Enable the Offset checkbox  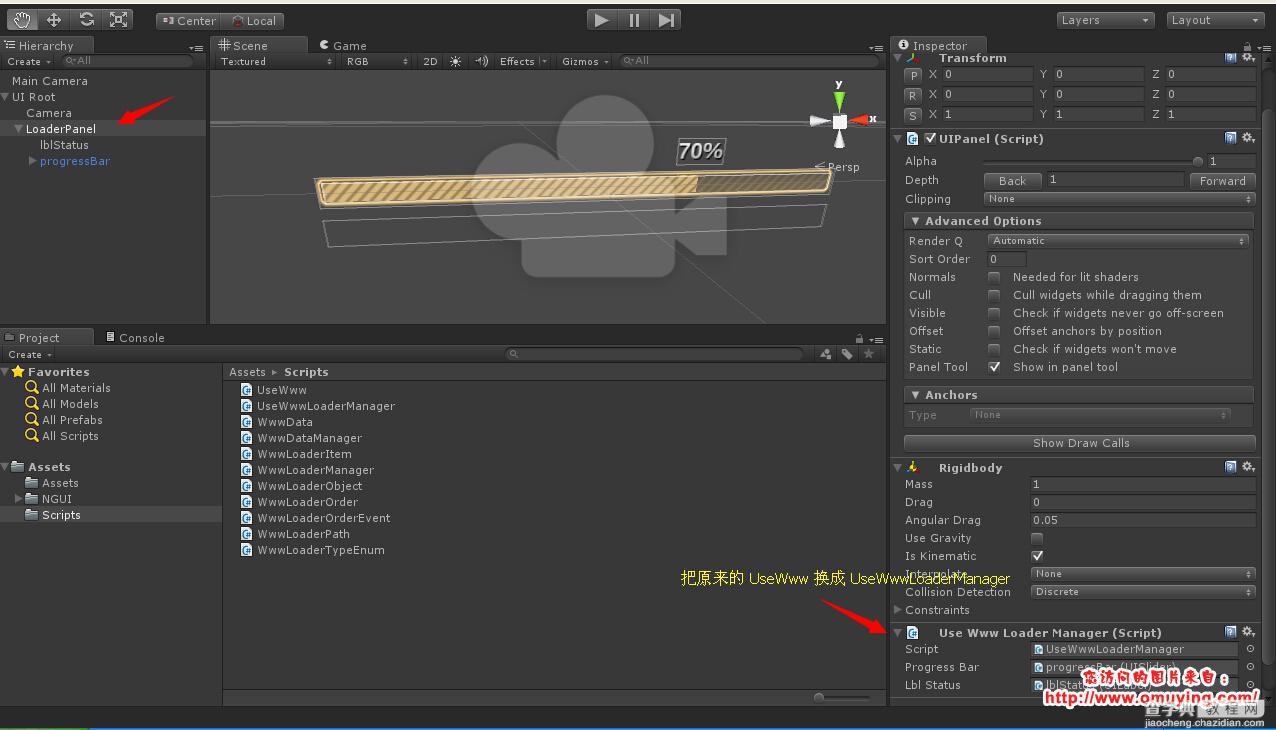coord(994,331)
